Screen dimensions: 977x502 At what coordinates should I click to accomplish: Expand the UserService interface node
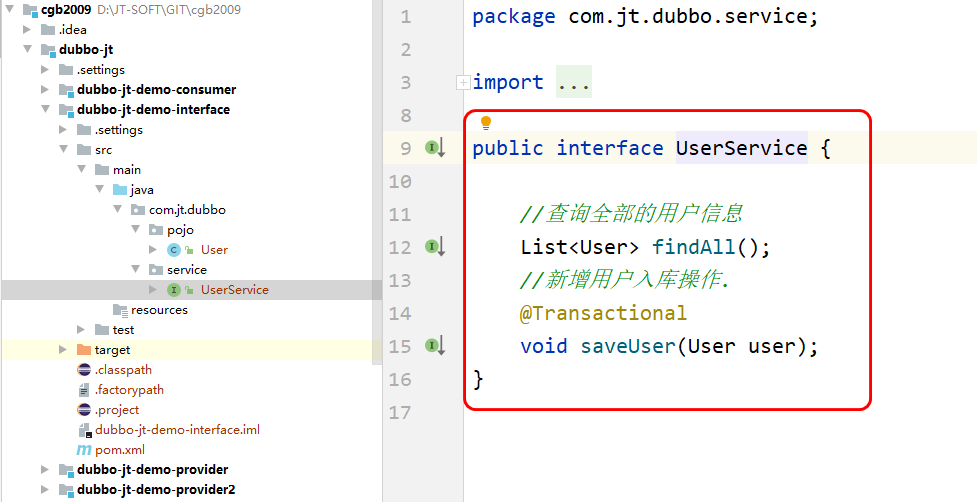(x=153, y=290)
